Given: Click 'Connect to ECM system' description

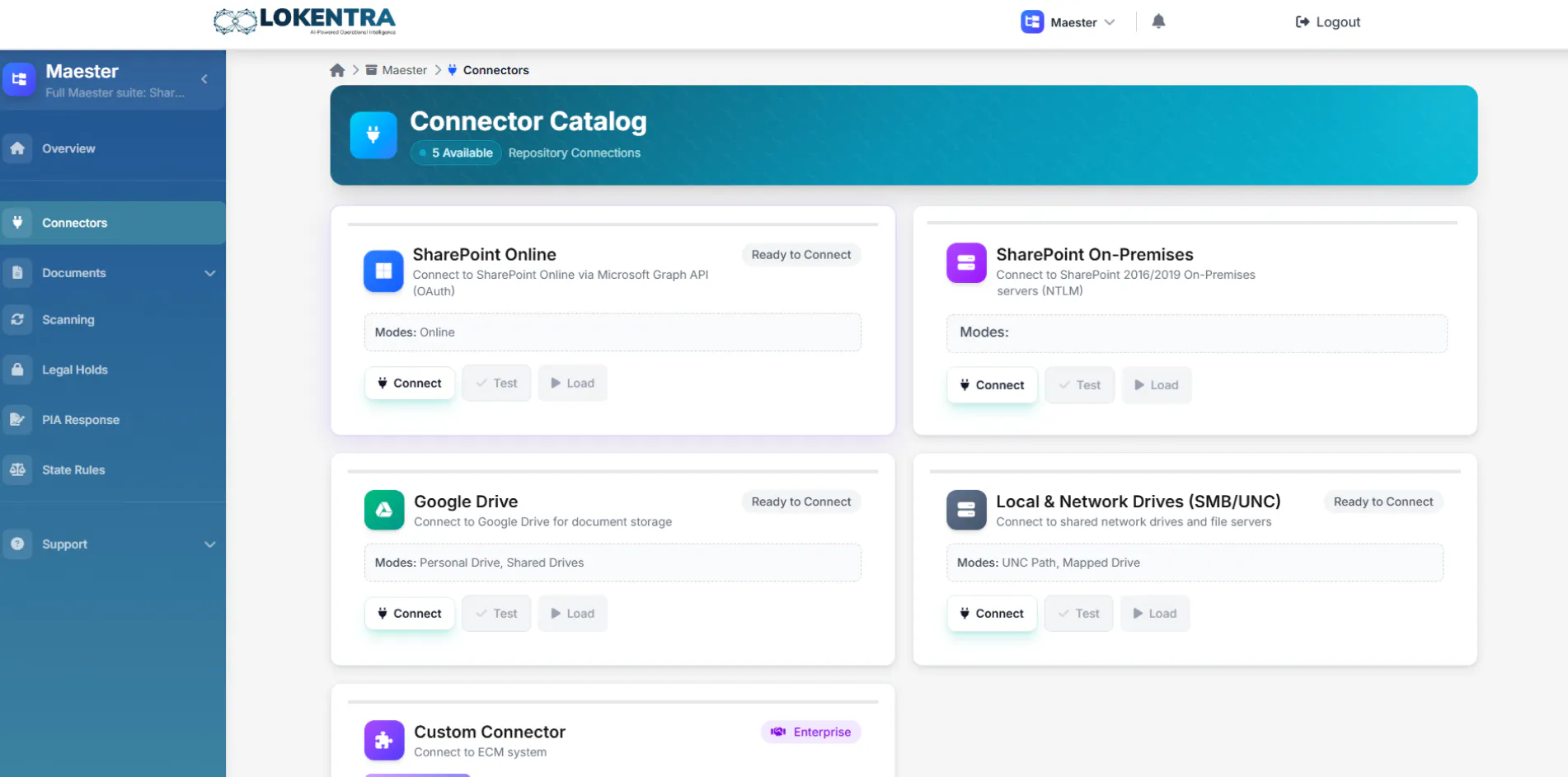Looking at the screenshot, I should click(480, 752).
